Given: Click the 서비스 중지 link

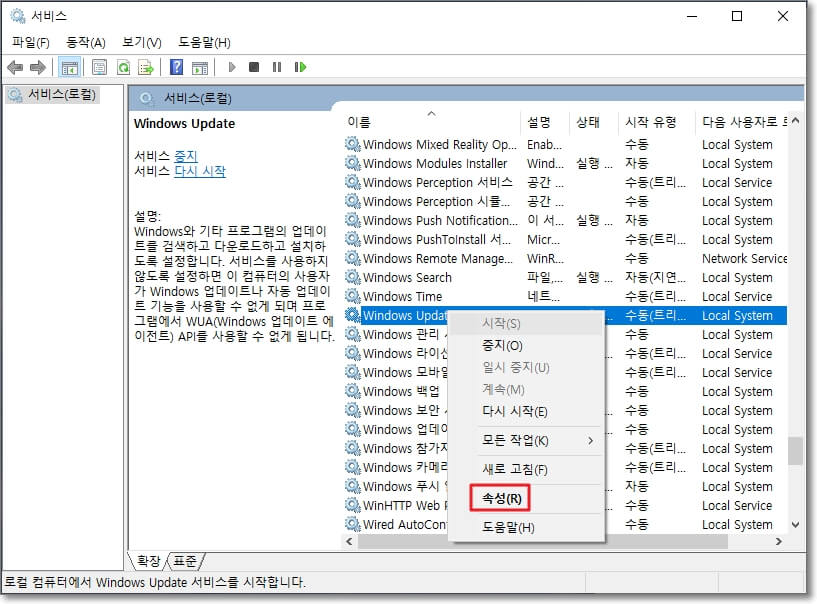Looking at the screenshot, I should [185, 156].
